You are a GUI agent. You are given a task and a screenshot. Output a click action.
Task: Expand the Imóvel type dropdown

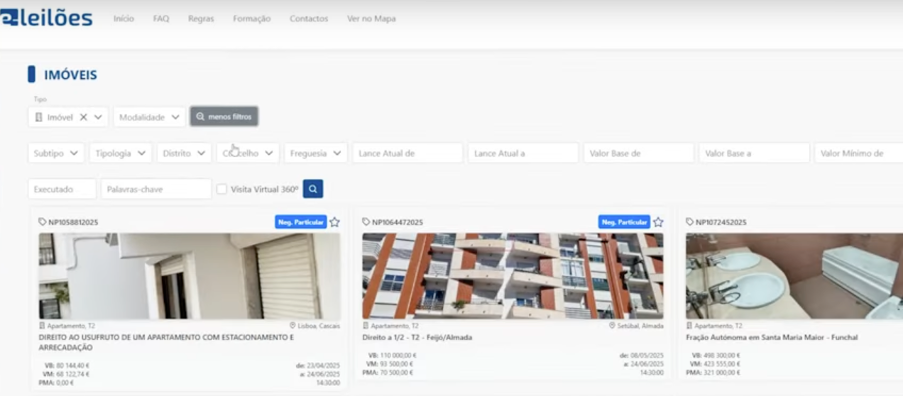[x=98, y=117]
